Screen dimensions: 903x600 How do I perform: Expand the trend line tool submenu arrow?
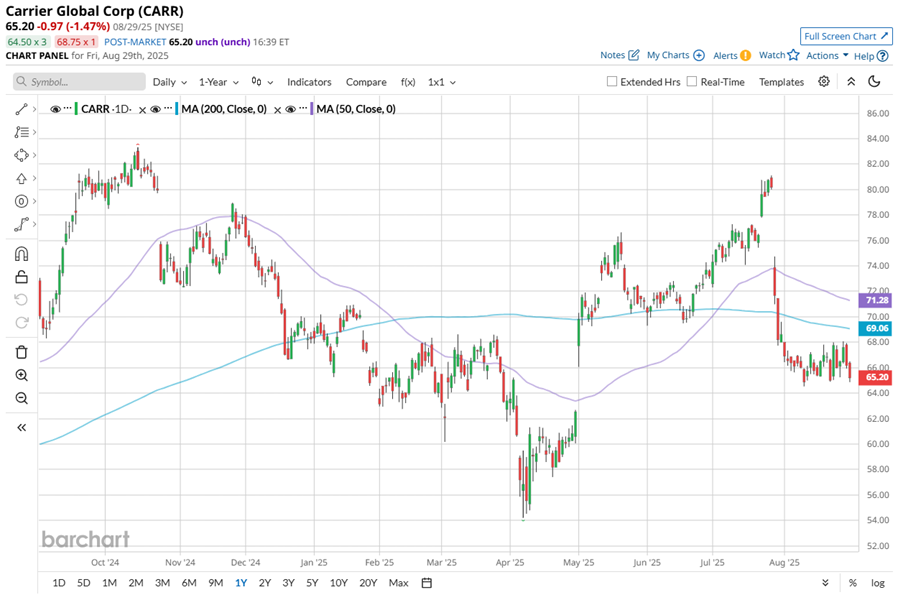tap(35, 109)
